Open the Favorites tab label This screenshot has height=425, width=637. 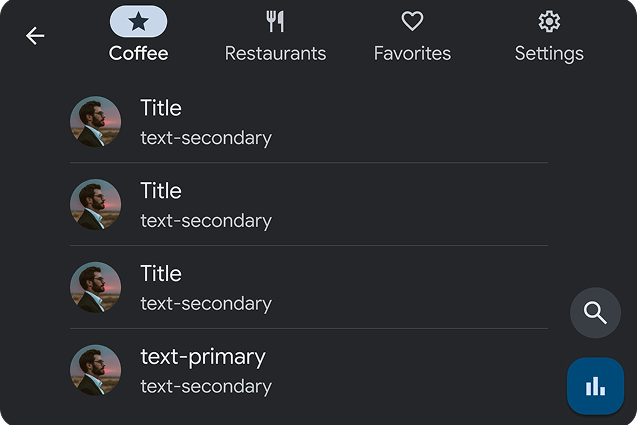click(412, 53)
